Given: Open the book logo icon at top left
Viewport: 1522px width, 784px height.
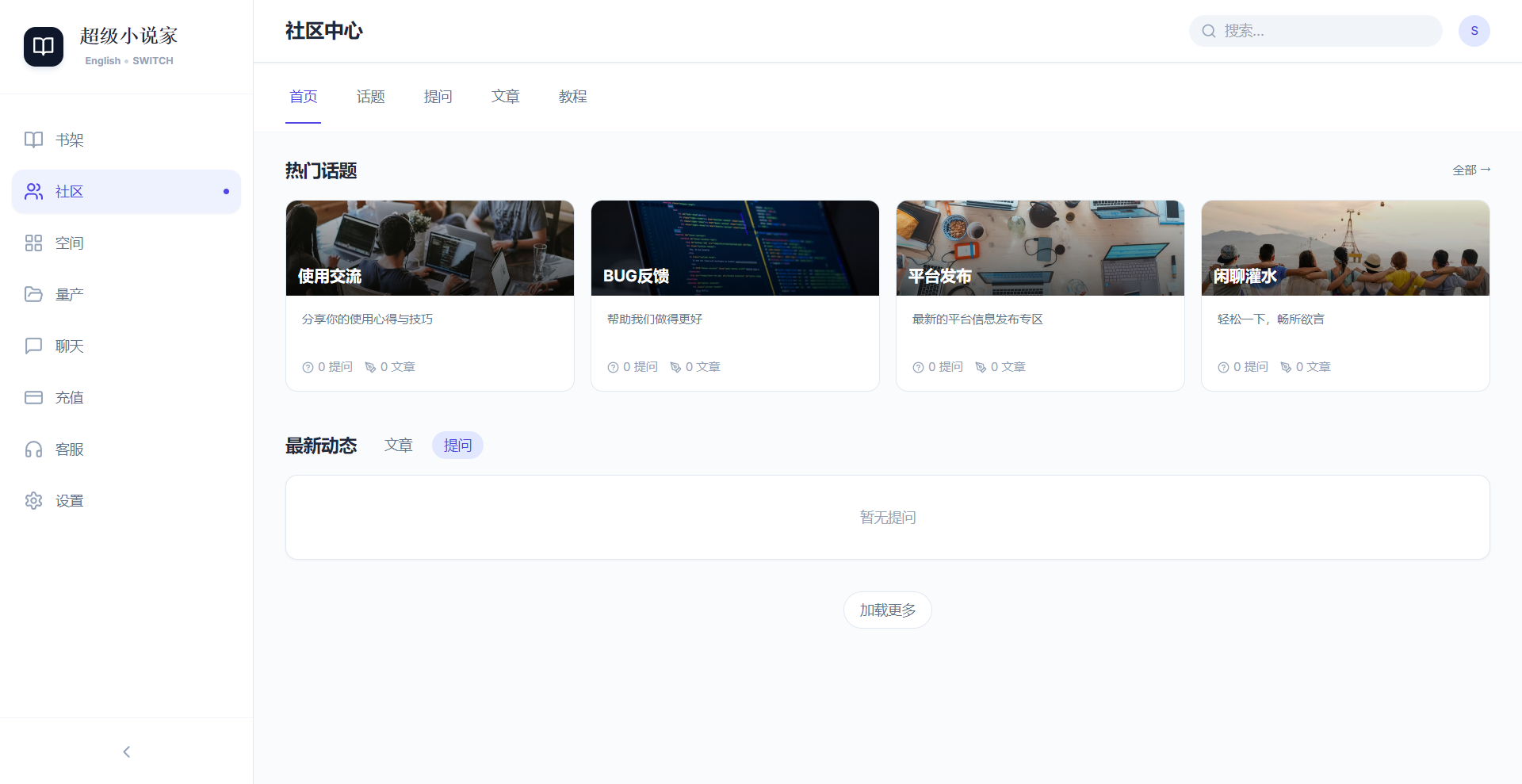Looking at the screenshot, I should pos(43,47).
